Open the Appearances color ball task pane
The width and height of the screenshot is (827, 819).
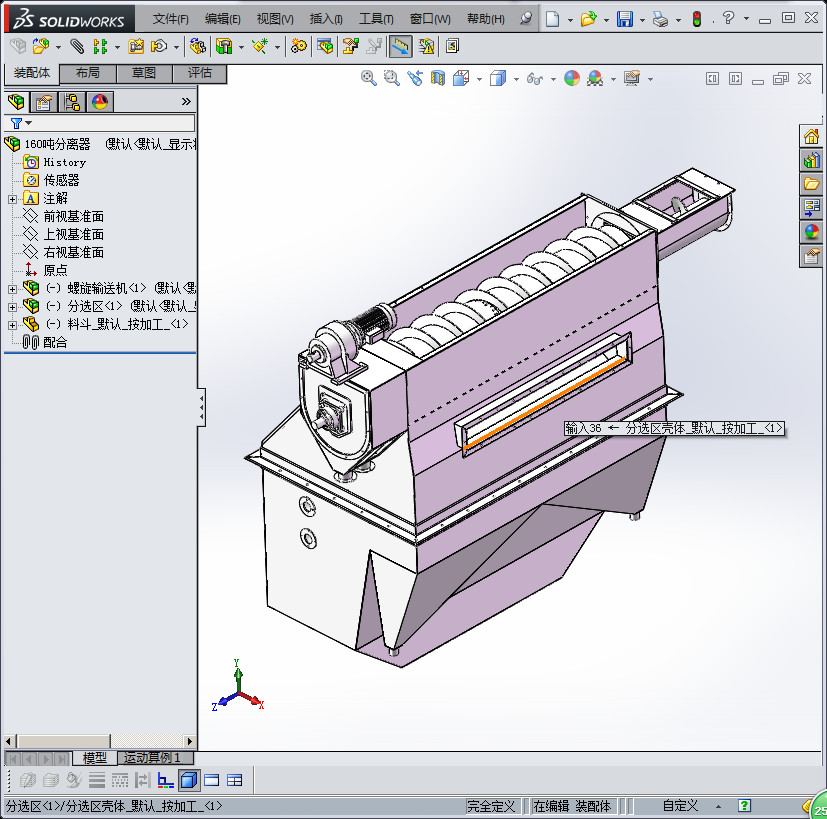pyautogui.click(x=811, y=231)
